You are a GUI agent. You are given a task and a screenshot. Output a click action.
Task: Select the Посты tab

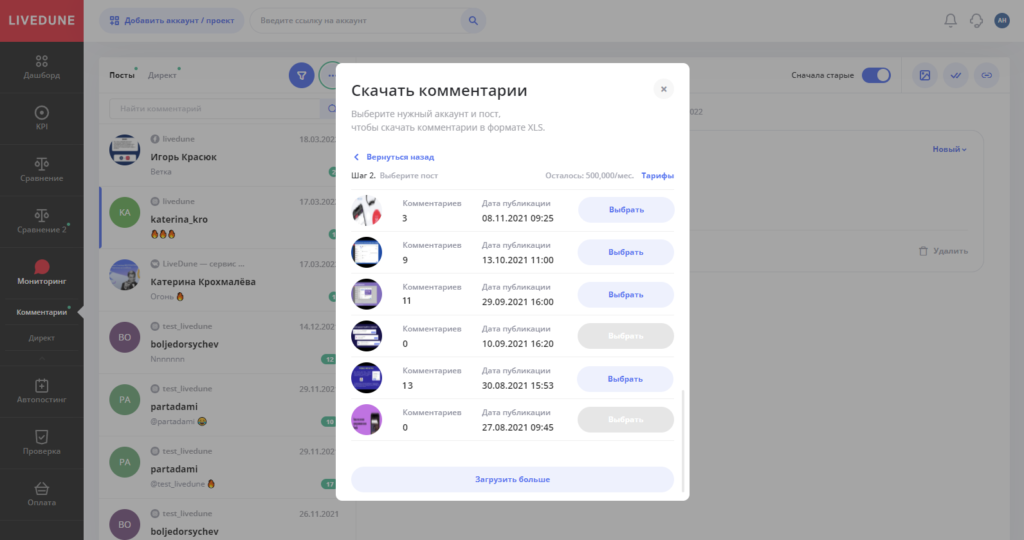pyautogui.click(x=121, y=75)
